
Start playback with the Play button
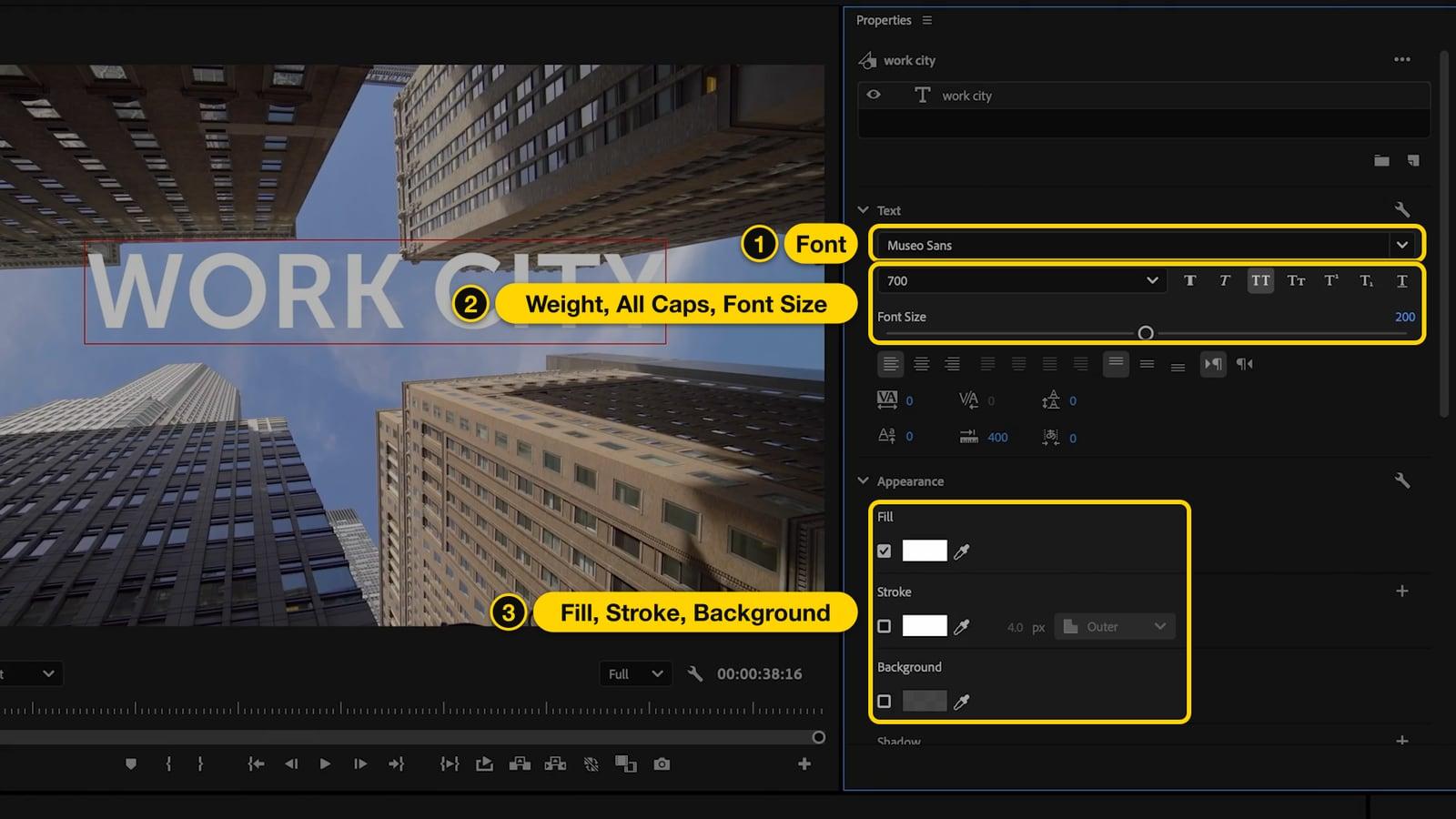(325, 764)
